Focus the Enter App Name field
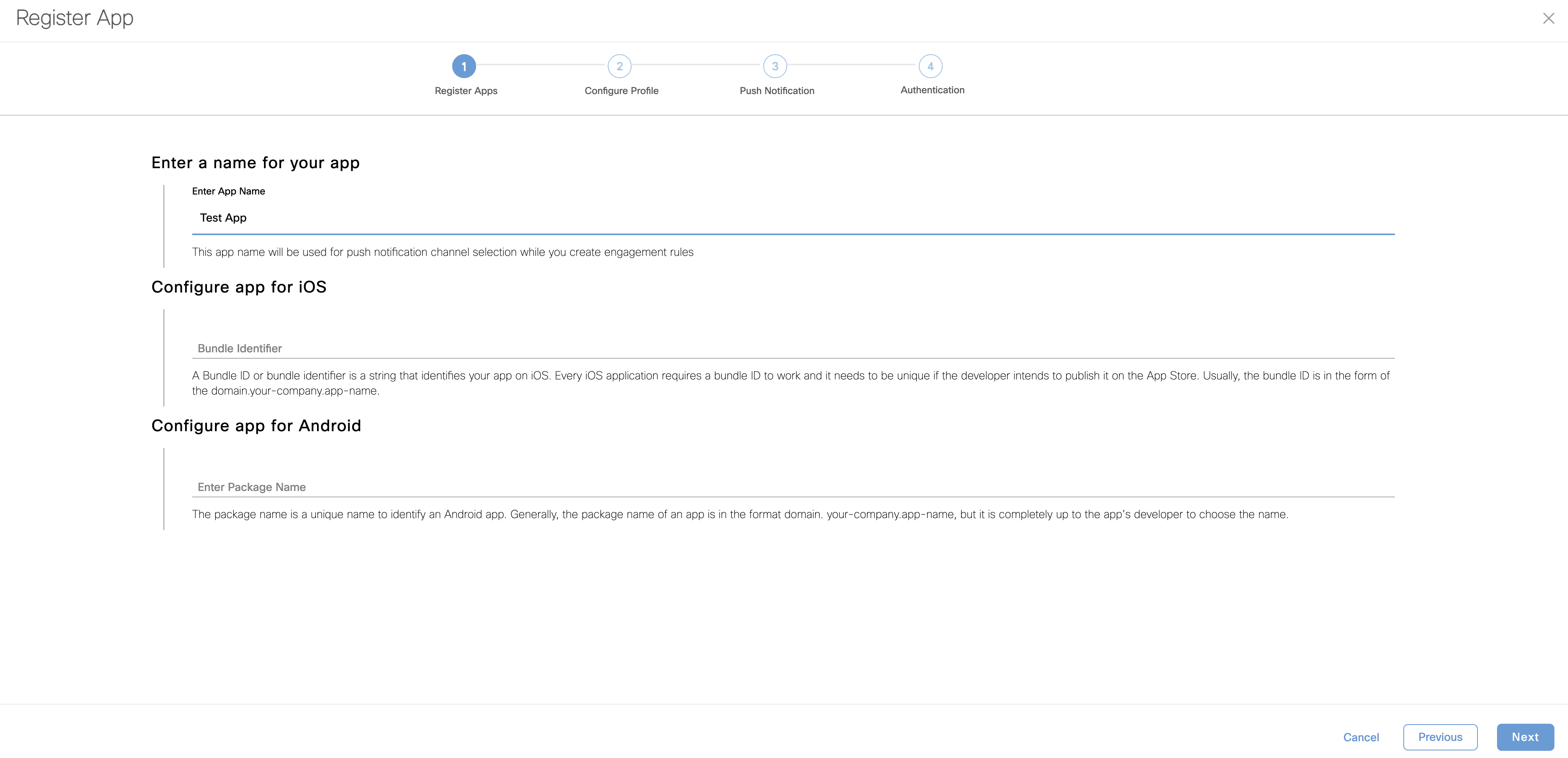This screenshot has width=1568, height=758. pyautogui.click(x=792, y=218)
